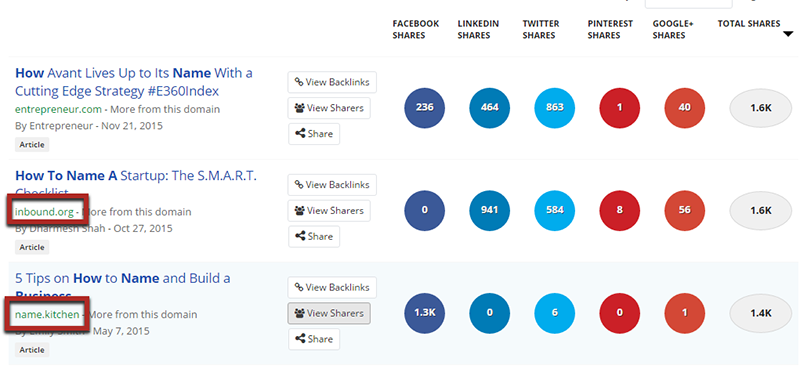Click Pinterest shares circle showing 8

pyautogui.click(x=619, y=210)
